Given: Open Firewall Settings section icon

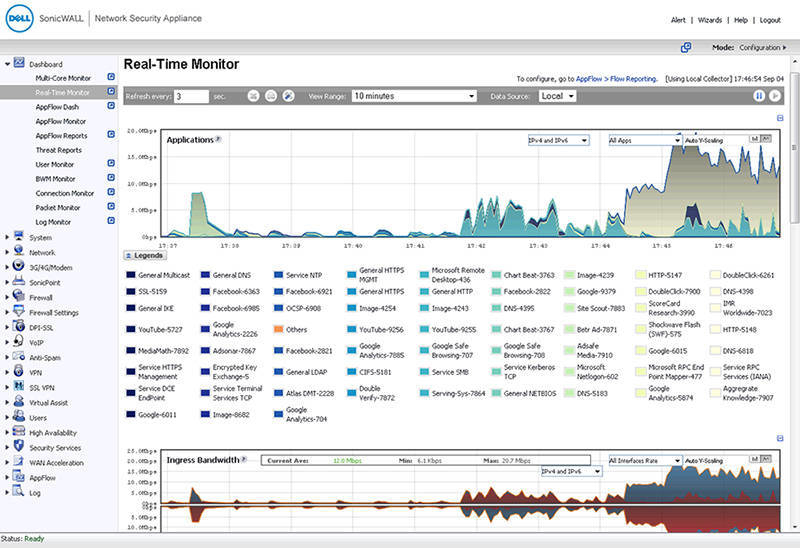Looking at the screenshot, I should pyautogui.click(x=19, y=311).
